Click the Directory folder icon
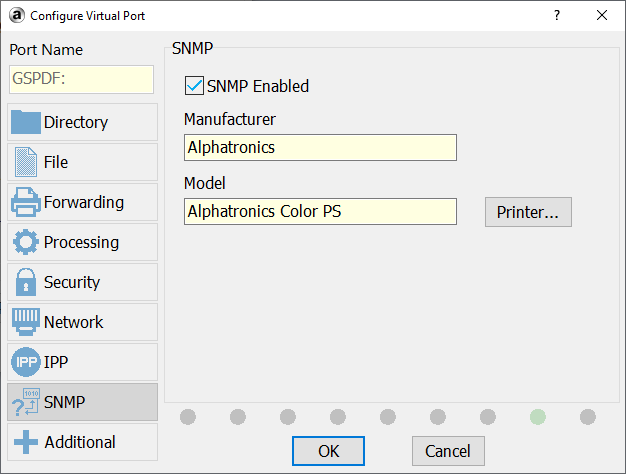The width and height of the screenshot is (626, 474). [26, 122]
